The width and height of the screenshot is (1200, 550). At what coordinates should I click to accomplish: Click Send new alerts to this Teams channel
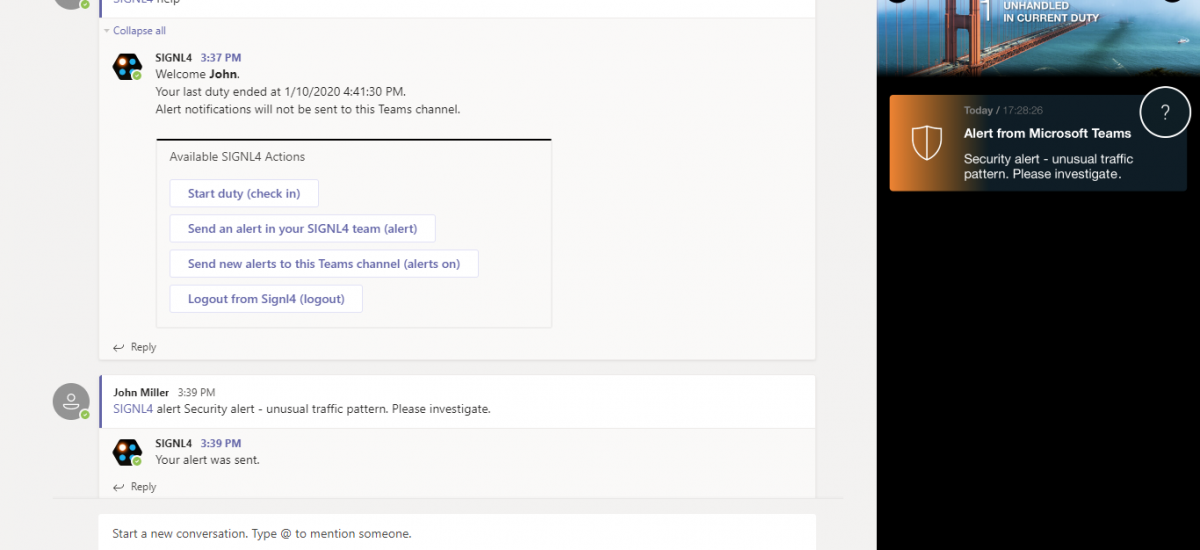pyautogui.click(x=324, y=264)
